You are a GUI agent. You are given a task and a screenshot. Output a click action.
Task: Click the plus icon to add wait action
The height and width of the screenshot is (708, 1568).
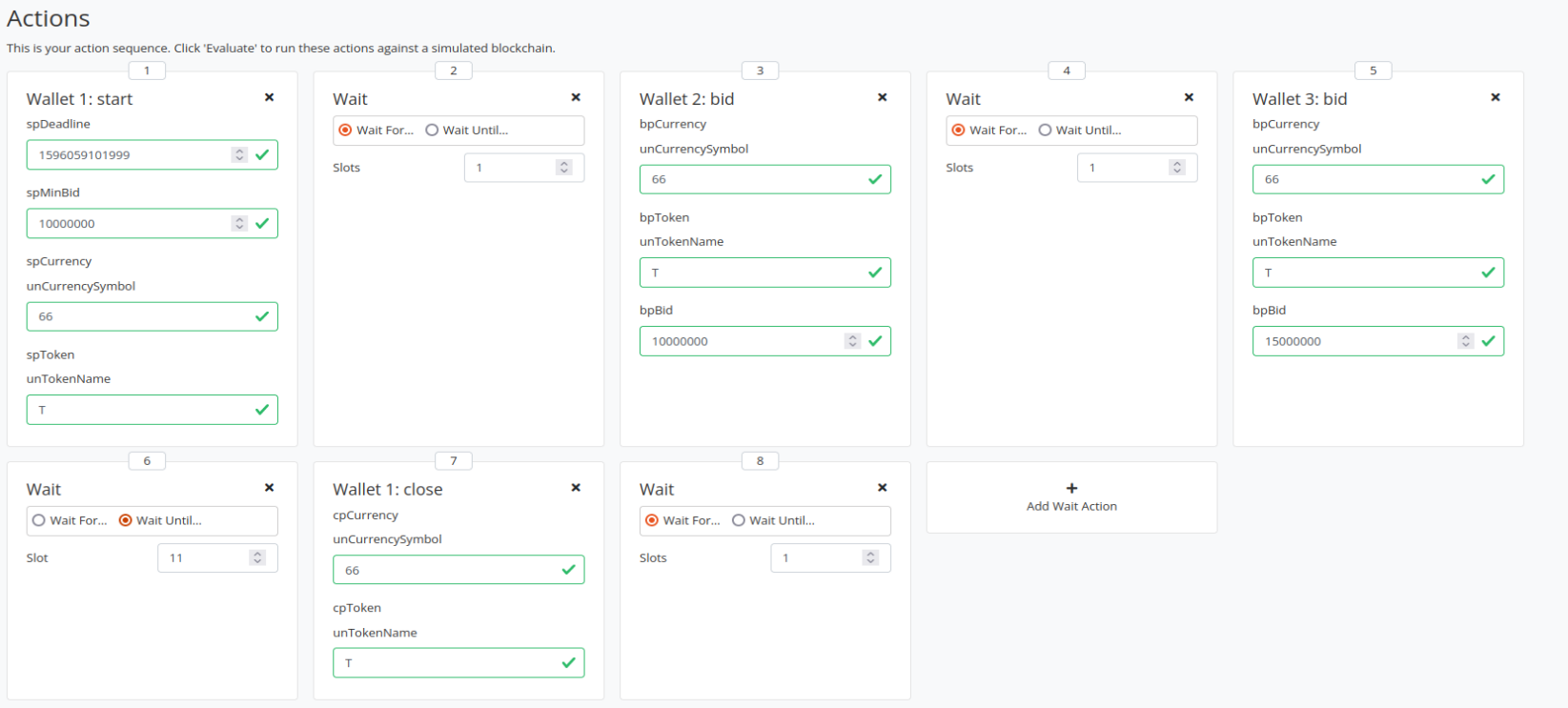click(x=1071, y=488)
